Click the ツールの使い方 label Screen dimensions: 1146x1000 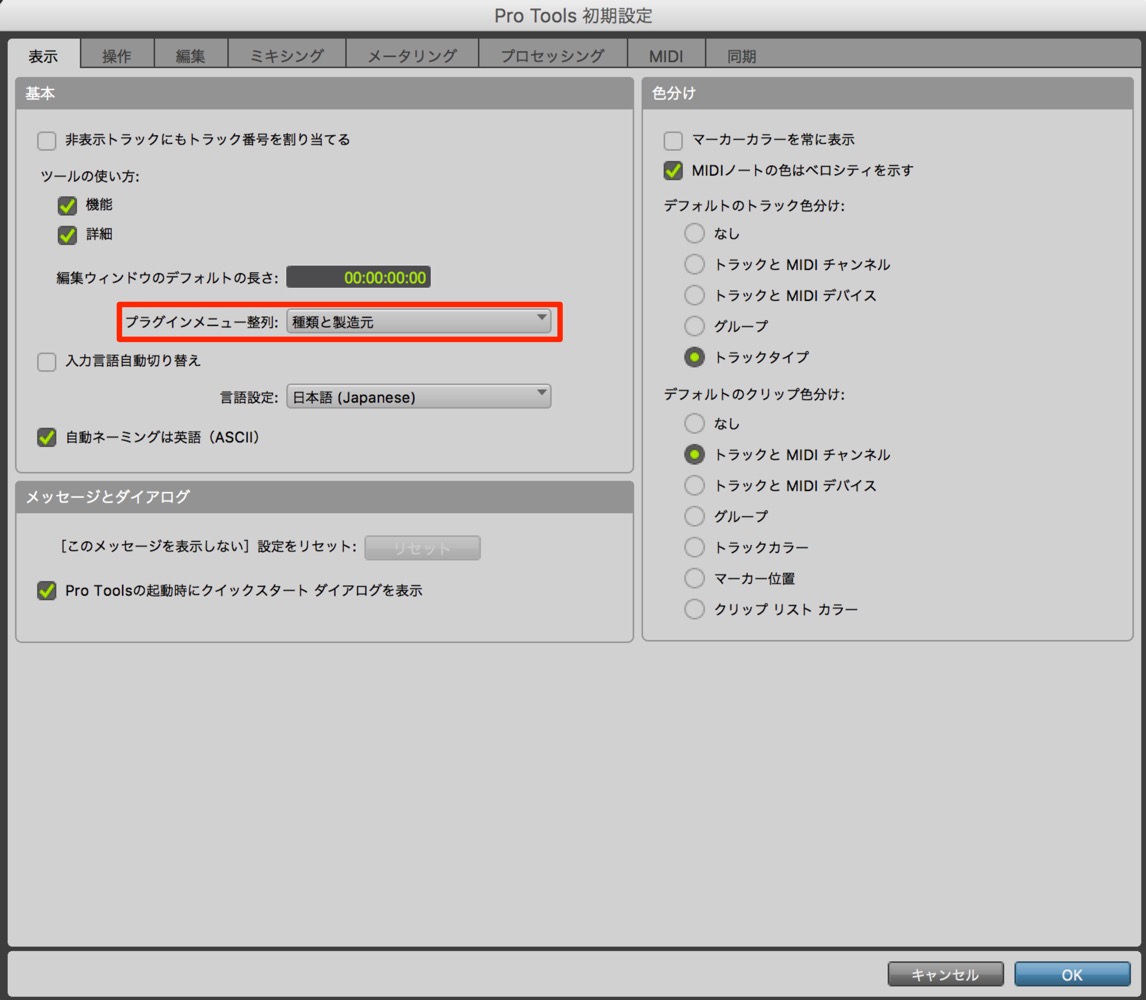(x=90, y=176)
